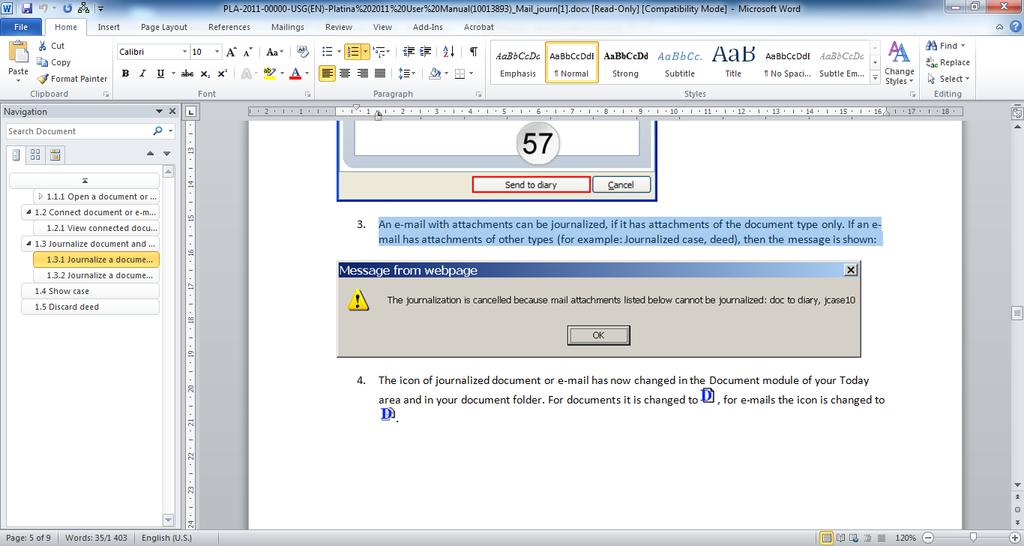The image size is (1024, 546).
Task: Click the Redo icon in Quick Access Toolbar
Action: coord(67,8)
